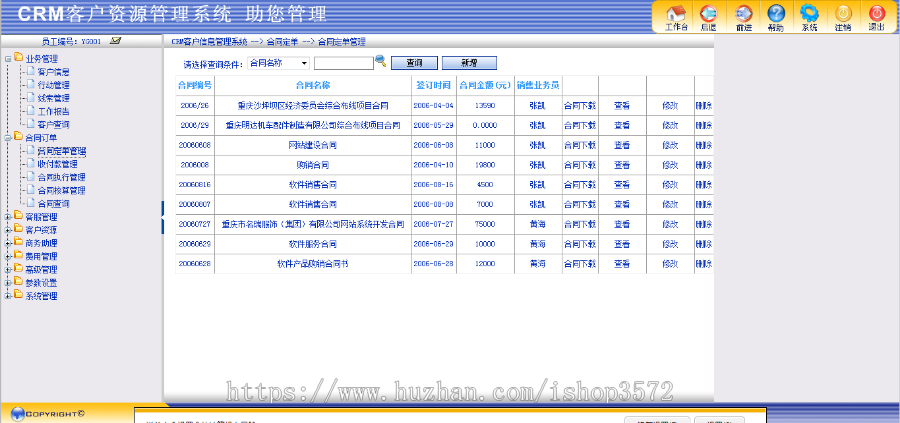Click 合同下载 for 网络建设合同

click(x=580, y=145)
